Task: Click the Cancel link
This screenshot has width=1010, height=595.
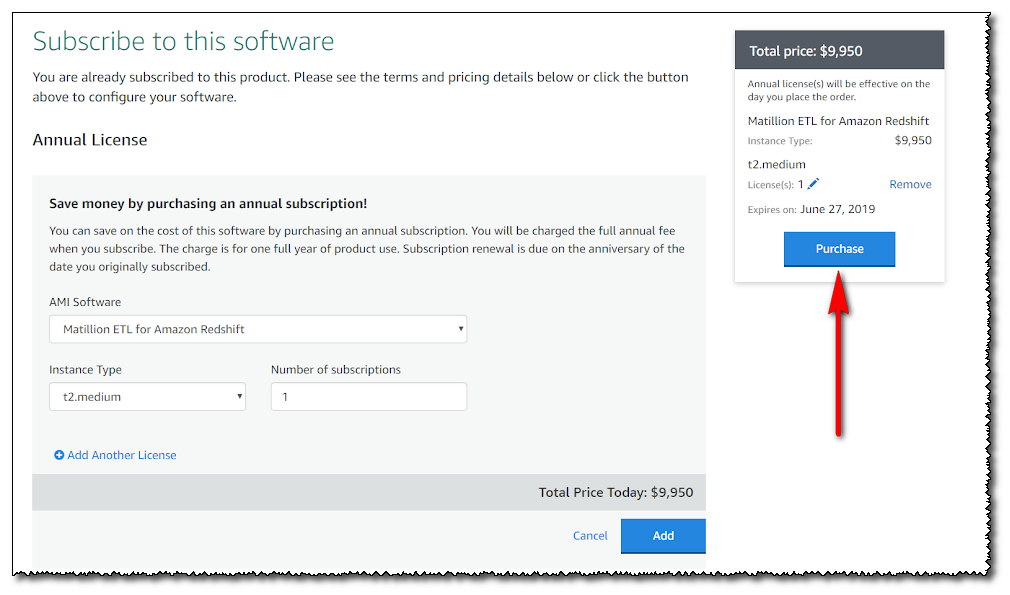Action: (x=590, y=536)
